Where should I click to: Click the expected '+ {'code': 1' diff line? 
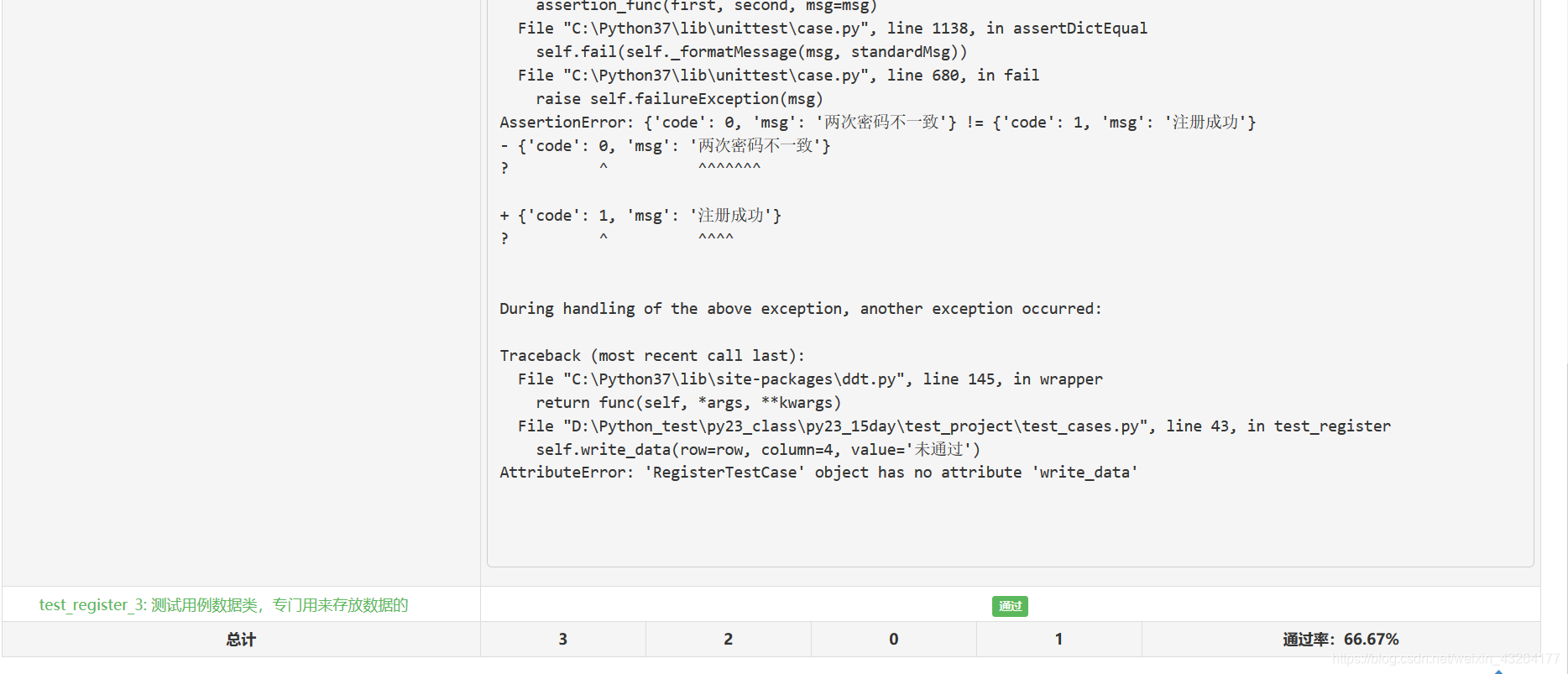[x=640, y=216]
